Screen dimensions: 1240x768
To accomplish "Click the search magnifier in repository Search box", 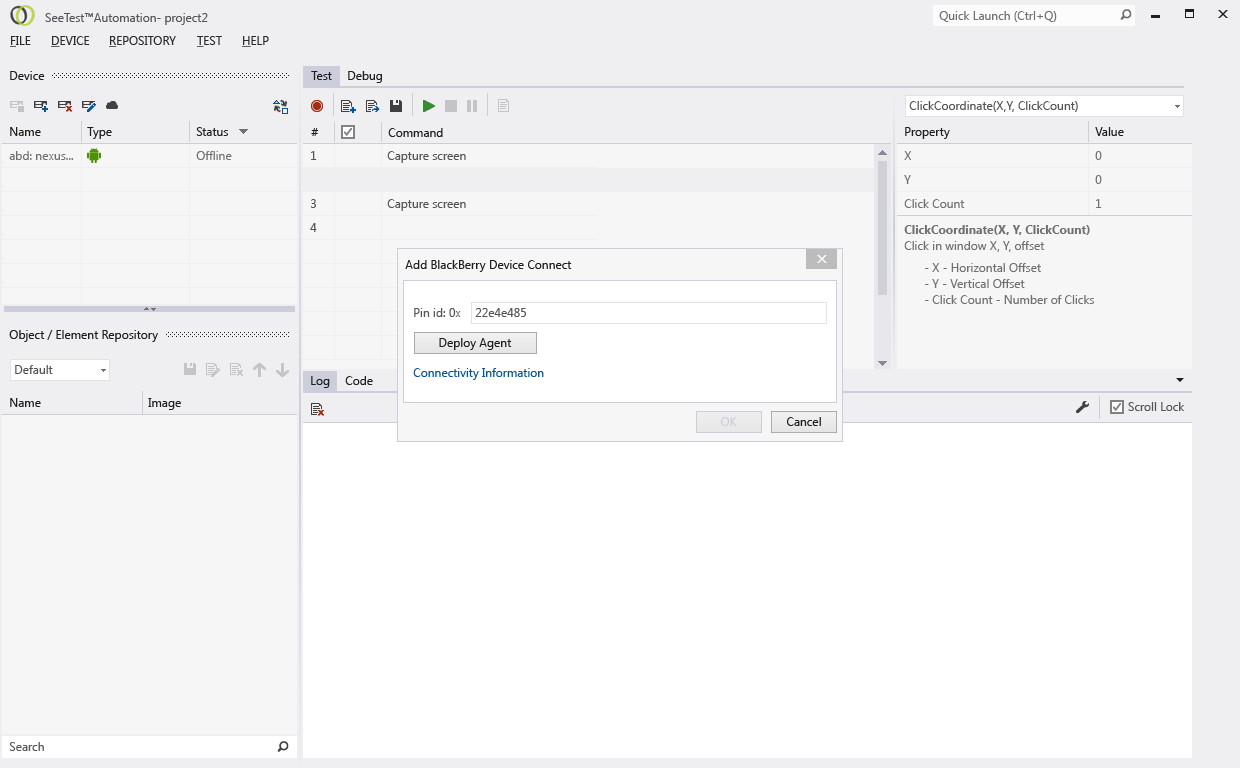I will [283, 747].
